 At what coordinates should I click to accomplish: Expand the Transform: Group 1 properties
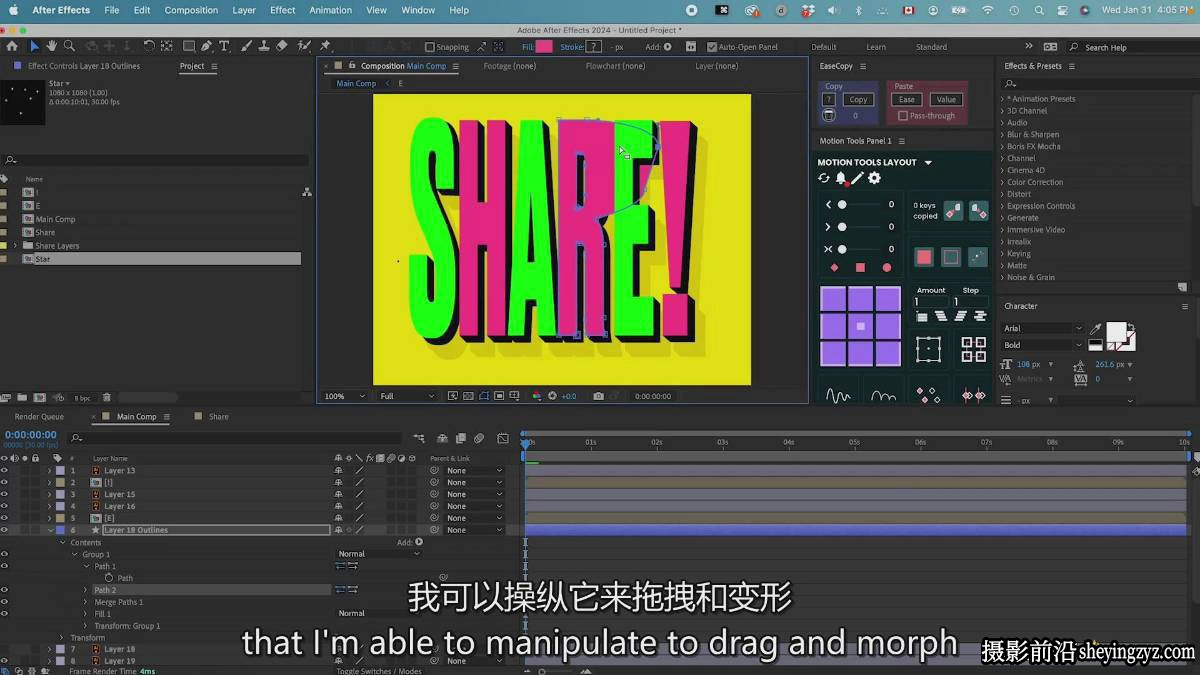click(86, 626)
